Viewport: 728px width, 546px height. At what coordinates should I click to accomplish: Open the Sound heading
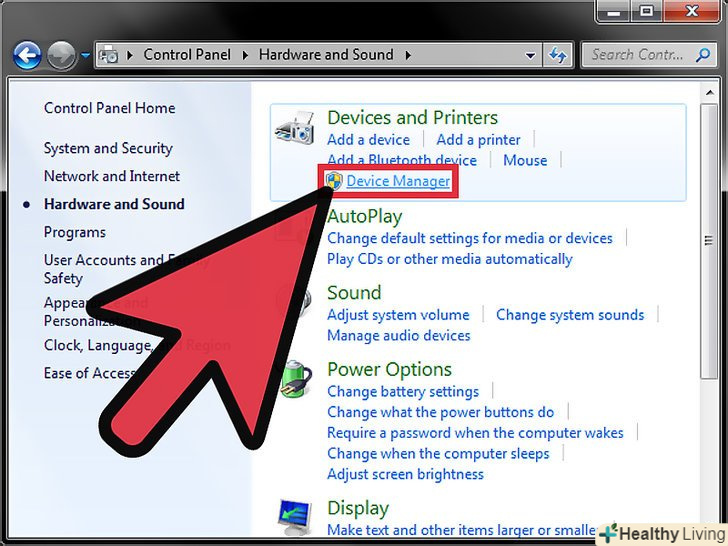[354, 293]
